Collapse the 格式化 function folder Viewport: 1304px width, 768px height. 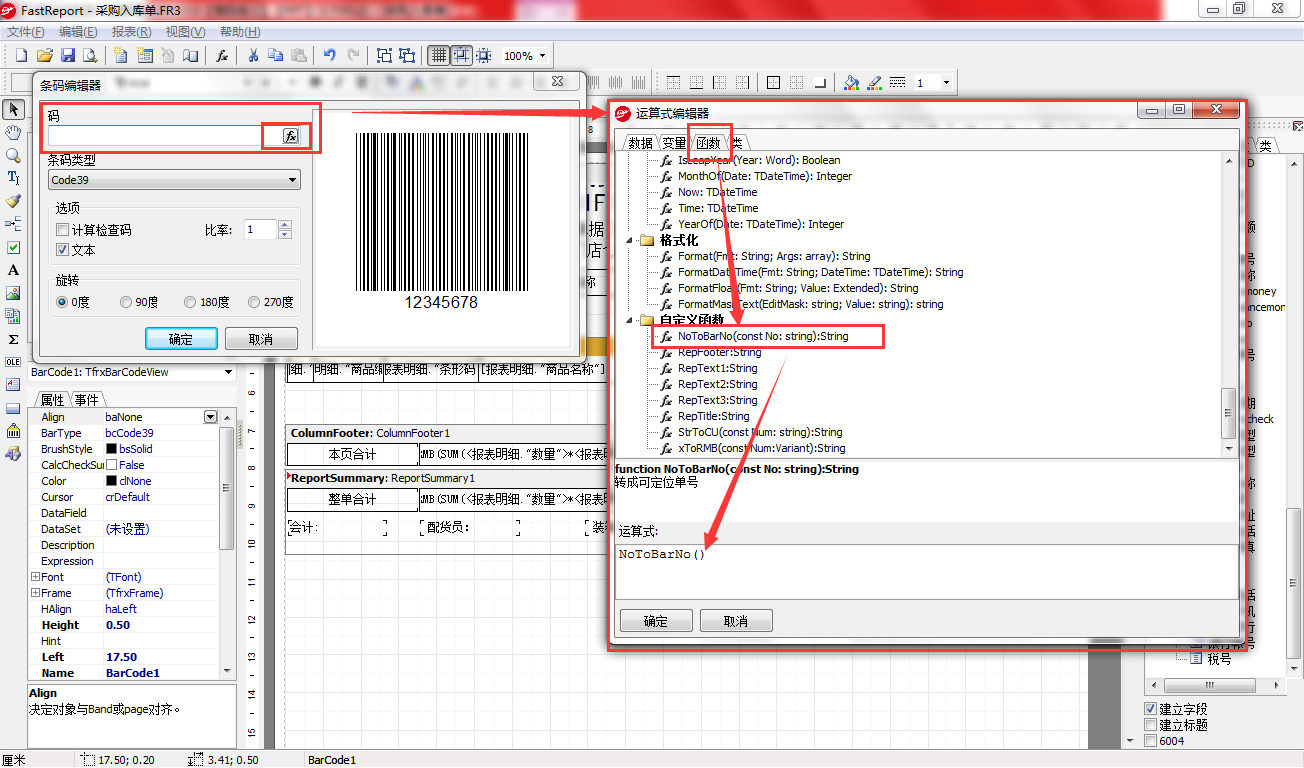pyautogui.click(x=631, y=240)
